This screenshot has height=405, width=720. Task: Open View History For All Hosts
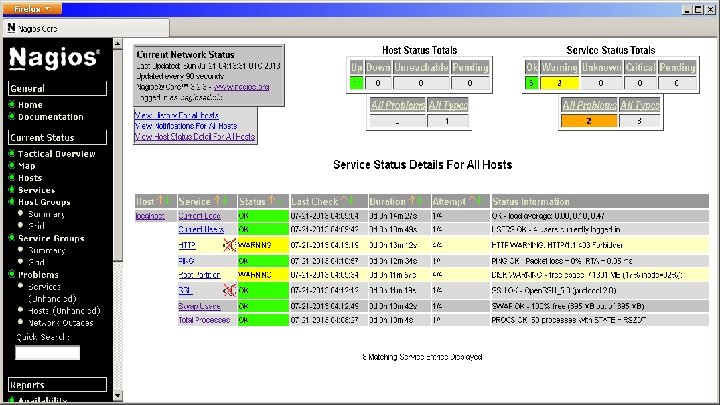click(176, 115)
